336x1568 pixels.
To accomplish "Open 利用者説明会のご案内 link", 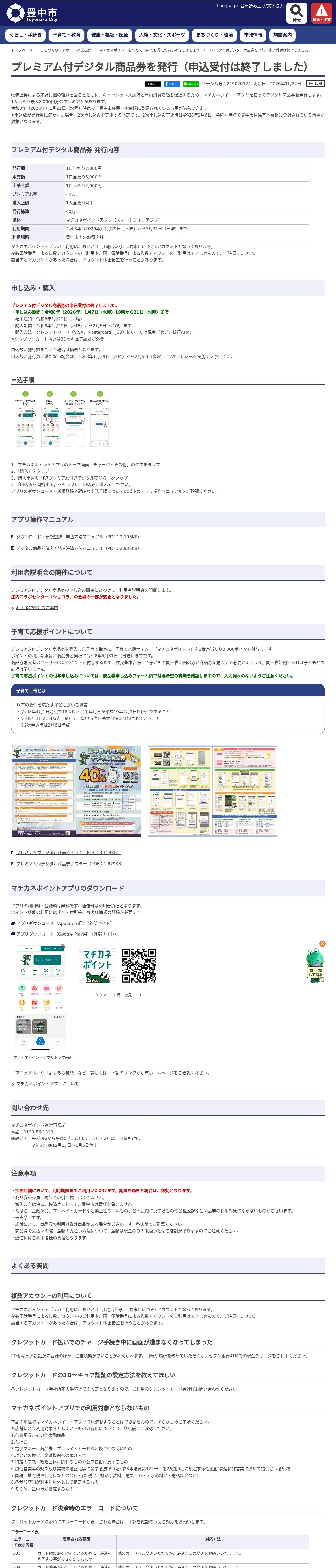I will tap(37, 608).
